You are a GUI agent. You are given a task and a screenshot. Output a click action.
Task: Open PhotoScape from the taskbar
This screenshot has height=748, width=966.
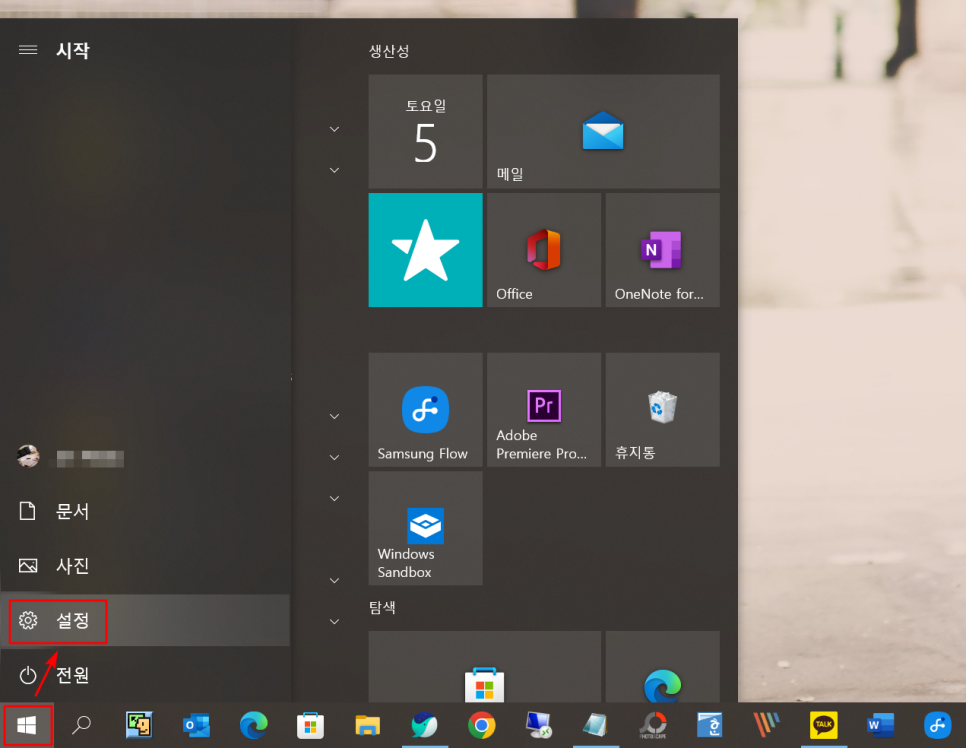tap(652, 725)
